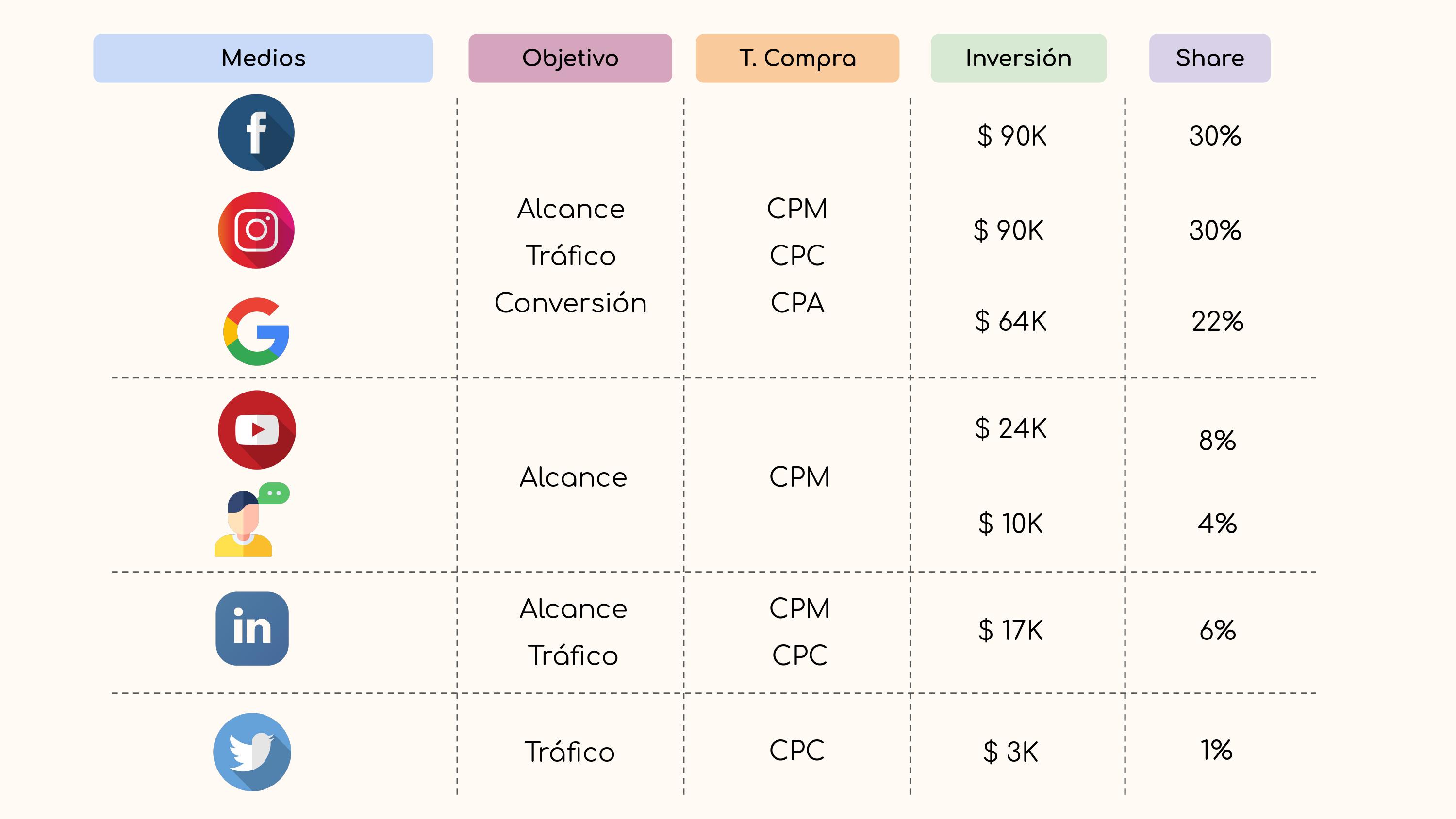
Task: Click the Twitter bird icon
Action: click(x=252, y=752)
